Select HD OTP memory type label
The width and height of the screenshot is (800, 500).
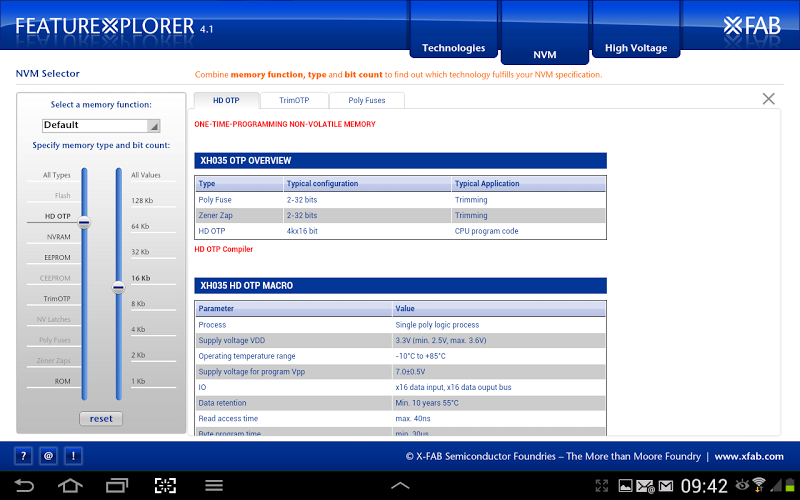[x=58, y=216]
